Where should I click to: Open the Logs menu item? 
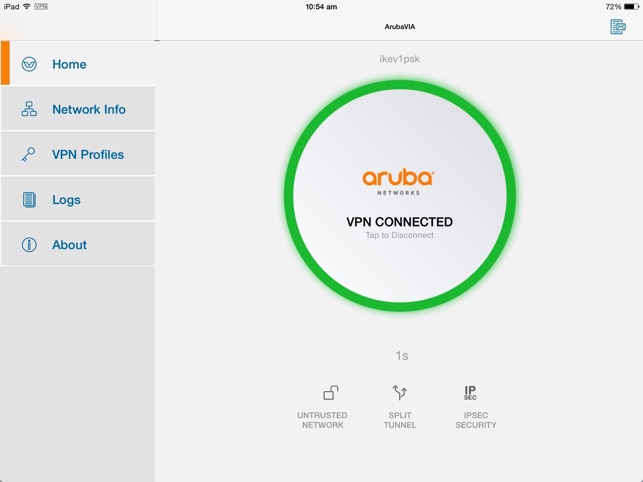[x=66, y=200]
